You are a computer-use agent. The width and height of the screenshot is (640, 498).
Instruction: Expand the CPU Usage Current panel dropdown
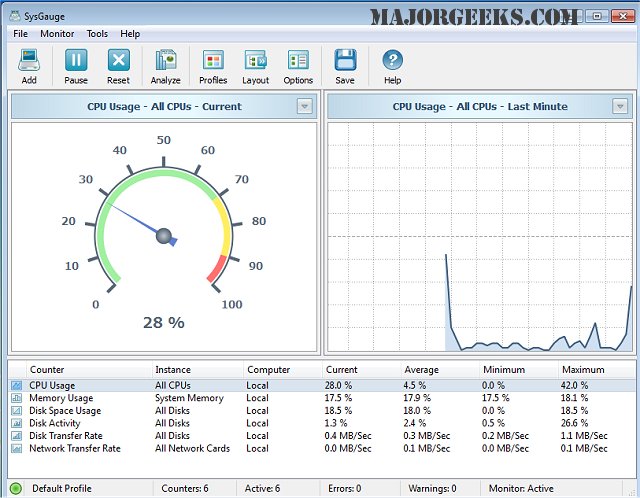(x=305, y=107)
